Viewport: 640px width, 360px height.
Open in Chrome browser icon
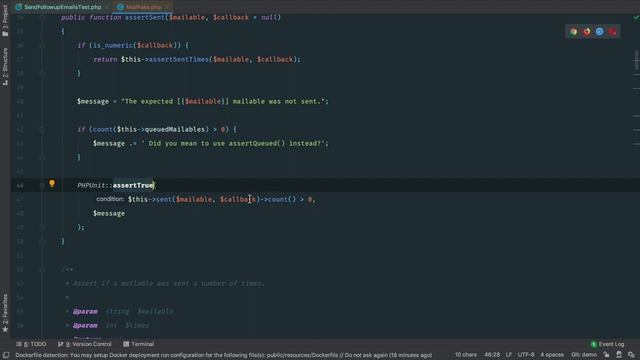click(x=573, y=32)
